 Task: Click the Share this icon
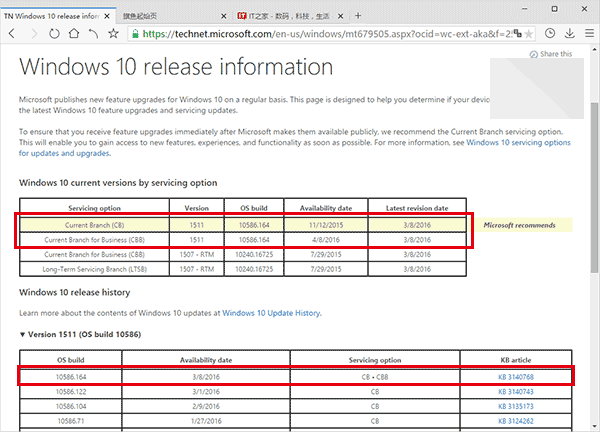click(x=534, y=54)
